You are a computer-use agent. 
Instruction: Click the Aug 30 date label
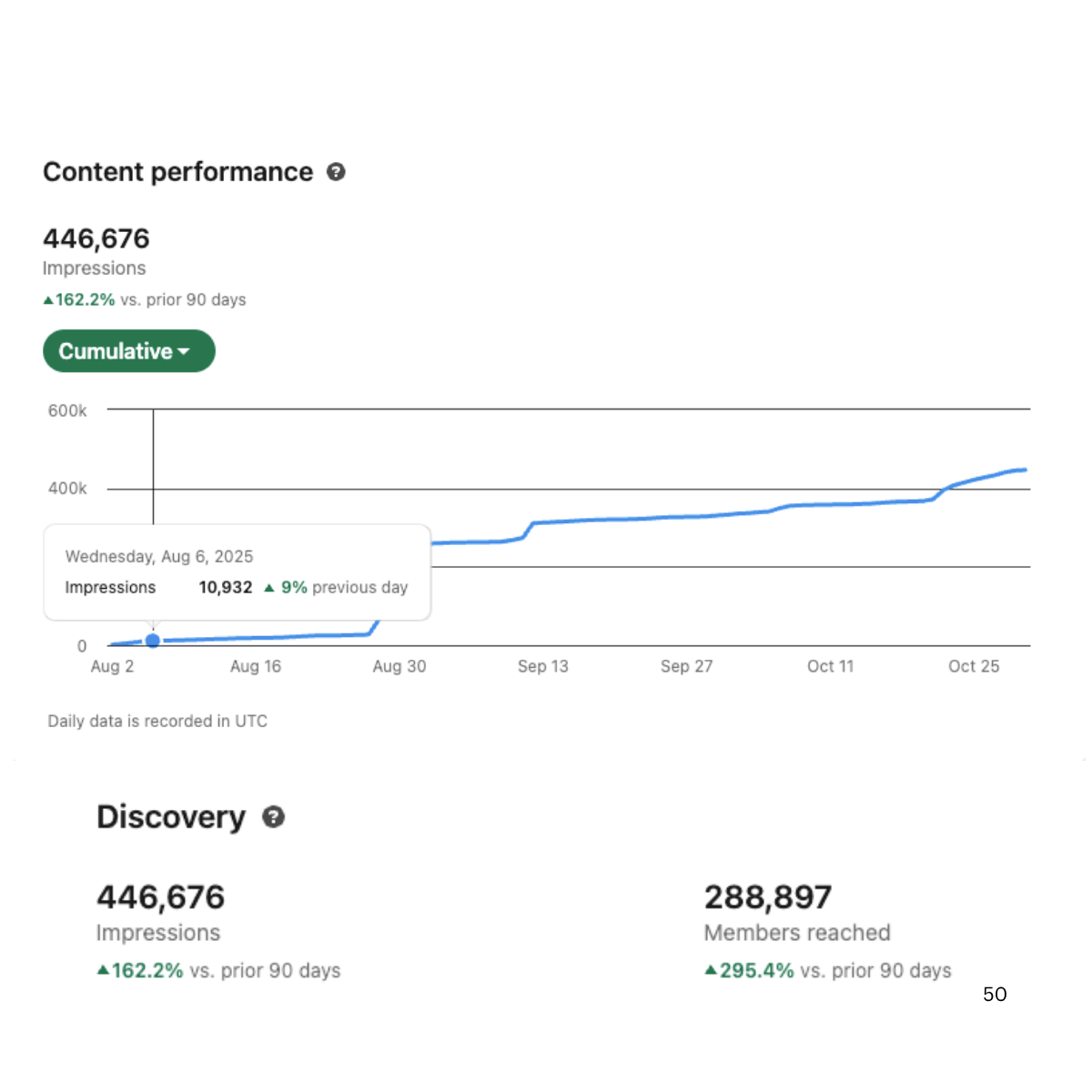[399, 666]
